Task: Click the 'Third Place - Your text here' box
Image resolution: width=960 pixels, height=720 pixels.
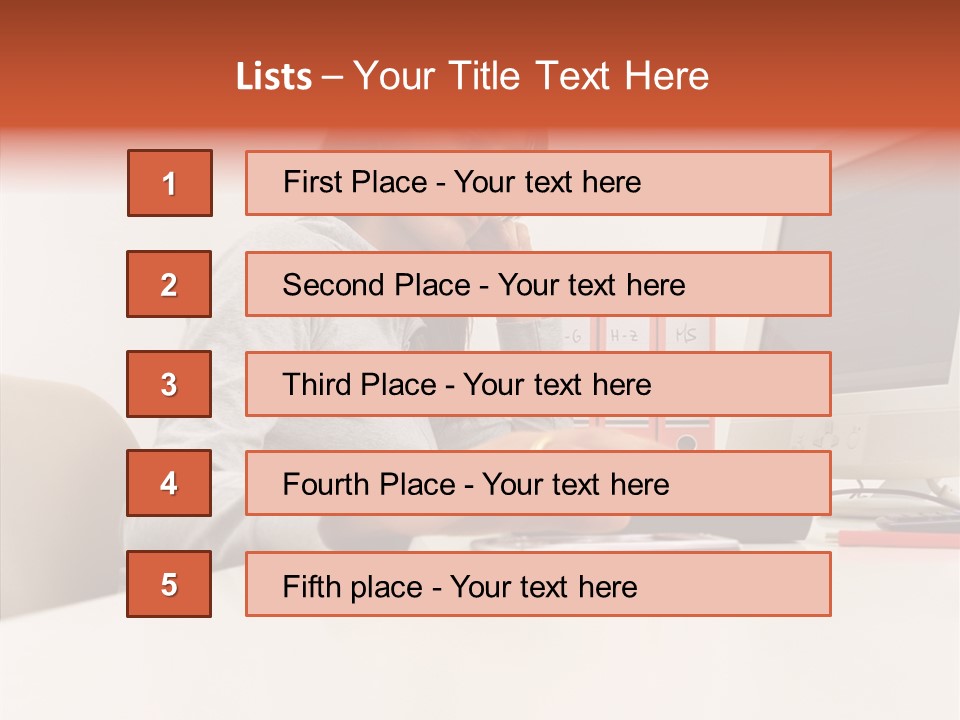Action: (x=538, y=384)
